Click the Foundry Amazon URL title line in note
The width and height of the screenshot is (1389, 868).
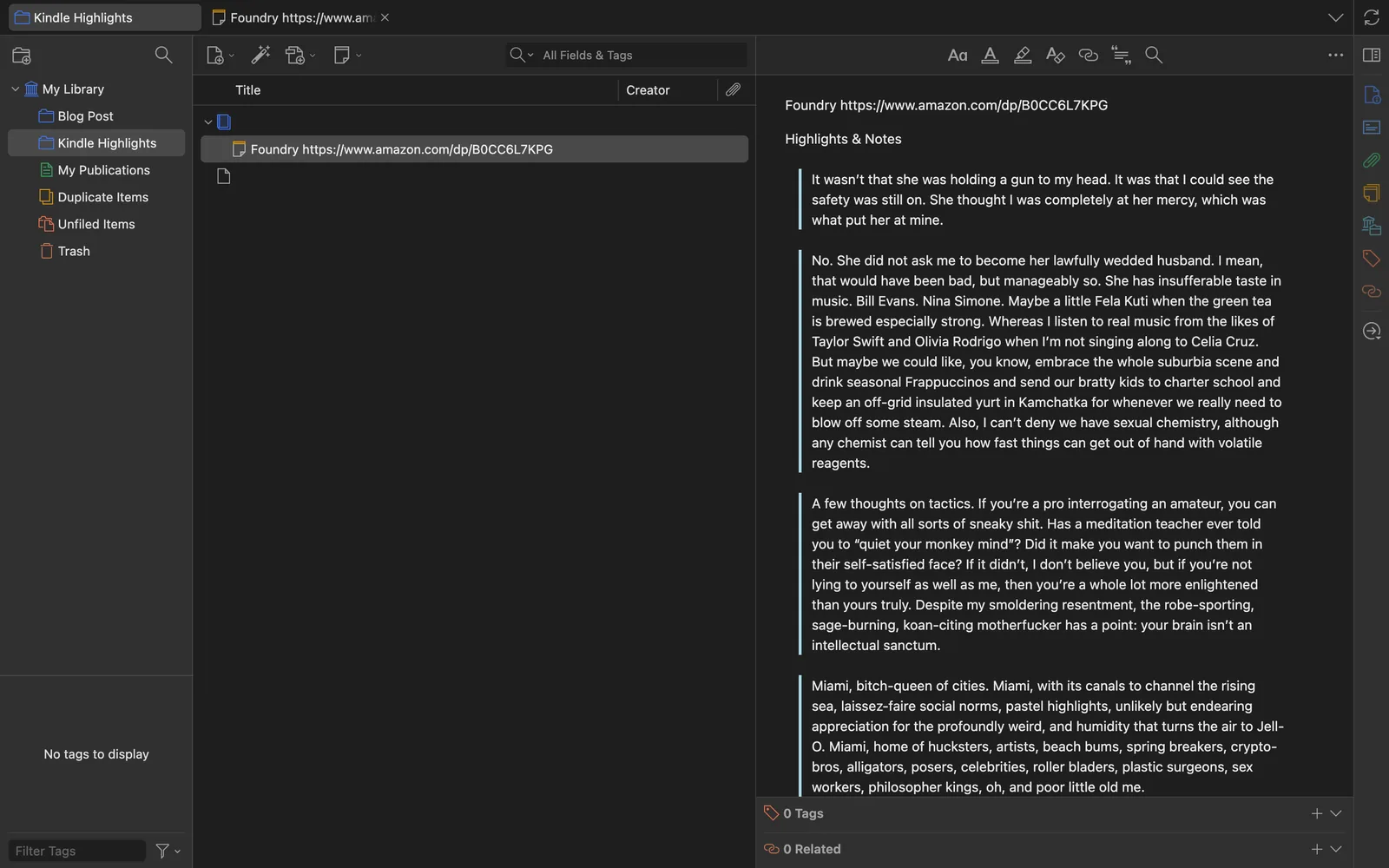coord(946,105)
